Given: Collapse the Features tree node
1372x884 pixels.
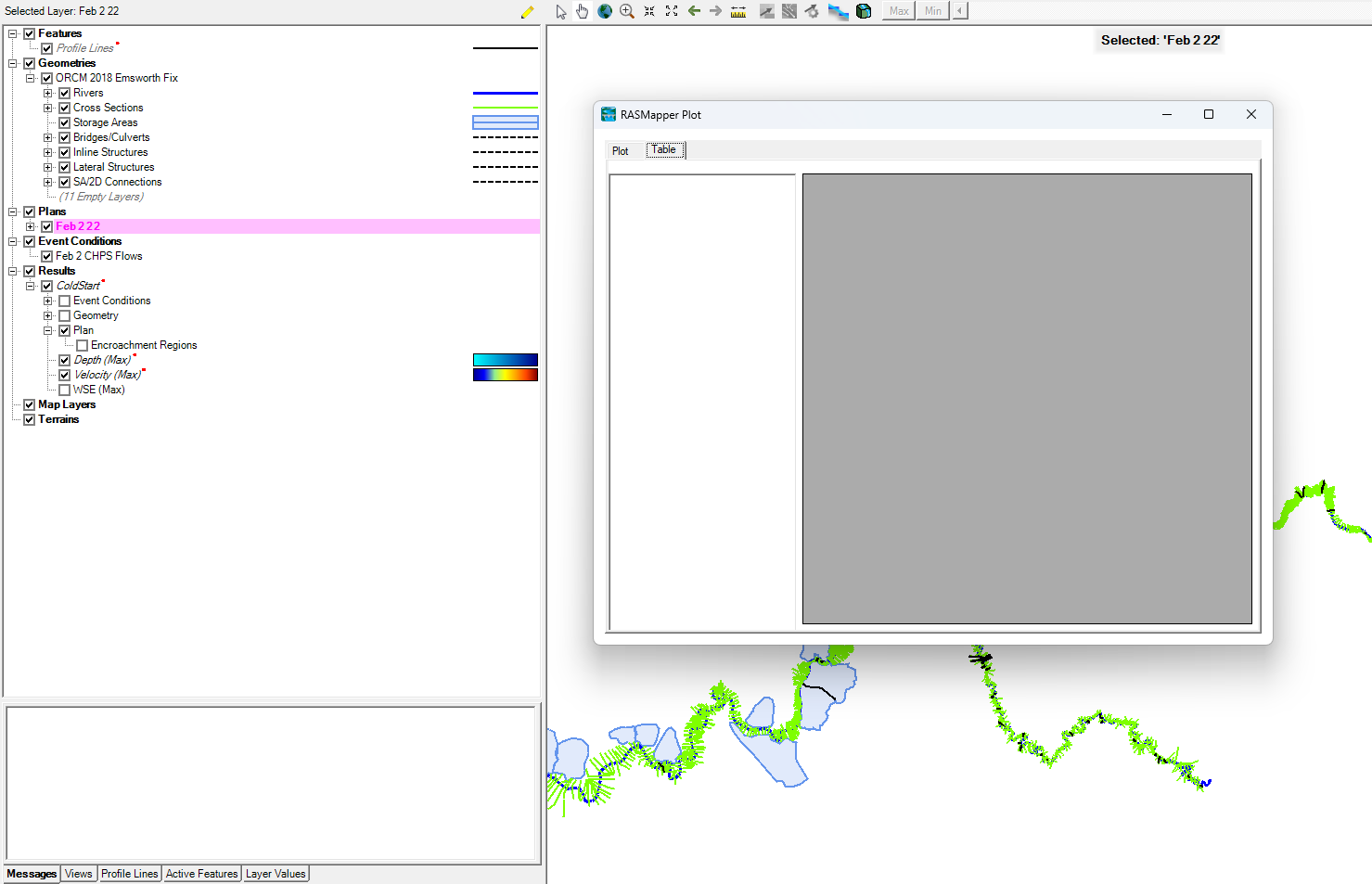Looking at the screenshot, I should coord(13,33).
